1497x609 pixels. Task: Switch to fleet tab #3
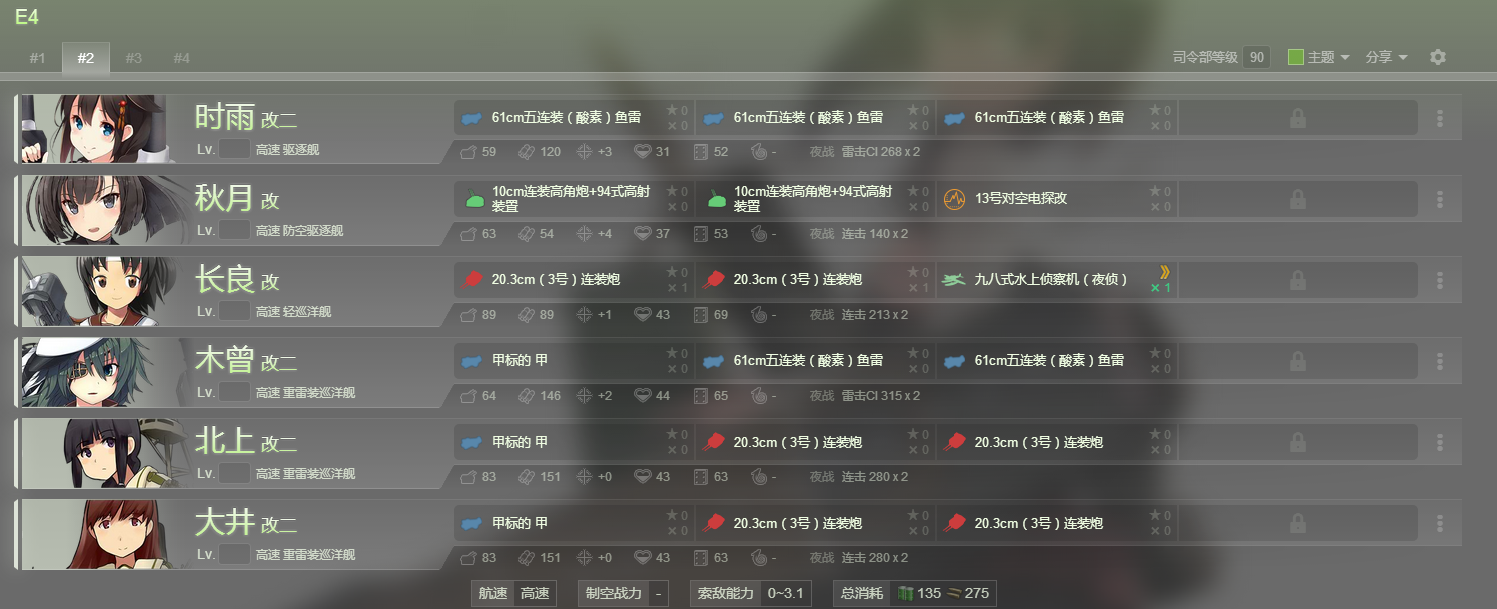point(133,58)
